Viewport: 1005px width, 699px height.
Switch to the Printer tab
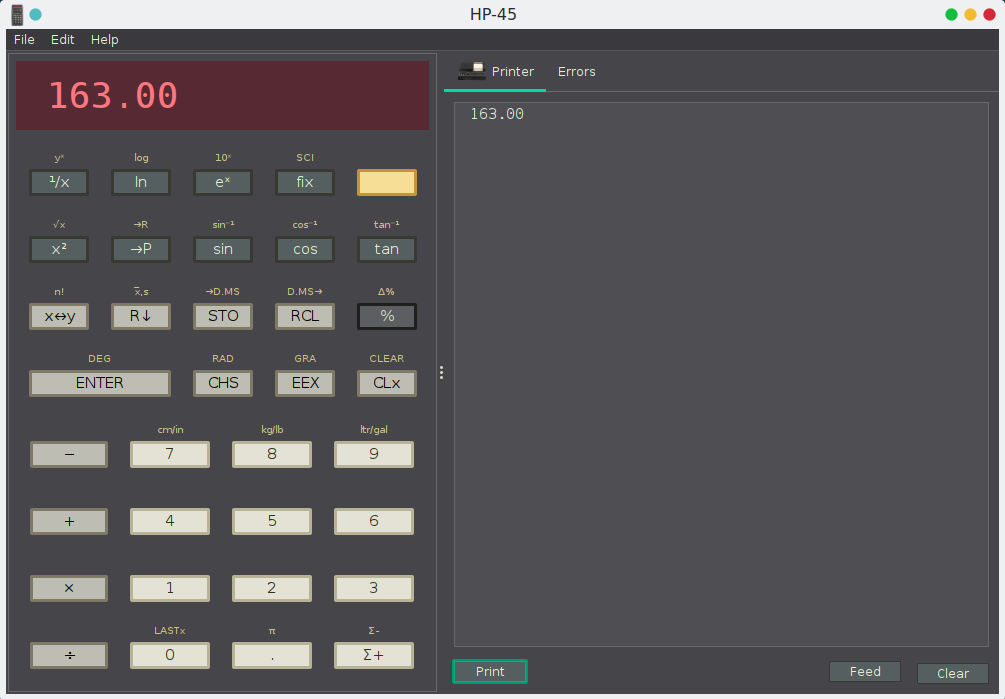(495, 72)
